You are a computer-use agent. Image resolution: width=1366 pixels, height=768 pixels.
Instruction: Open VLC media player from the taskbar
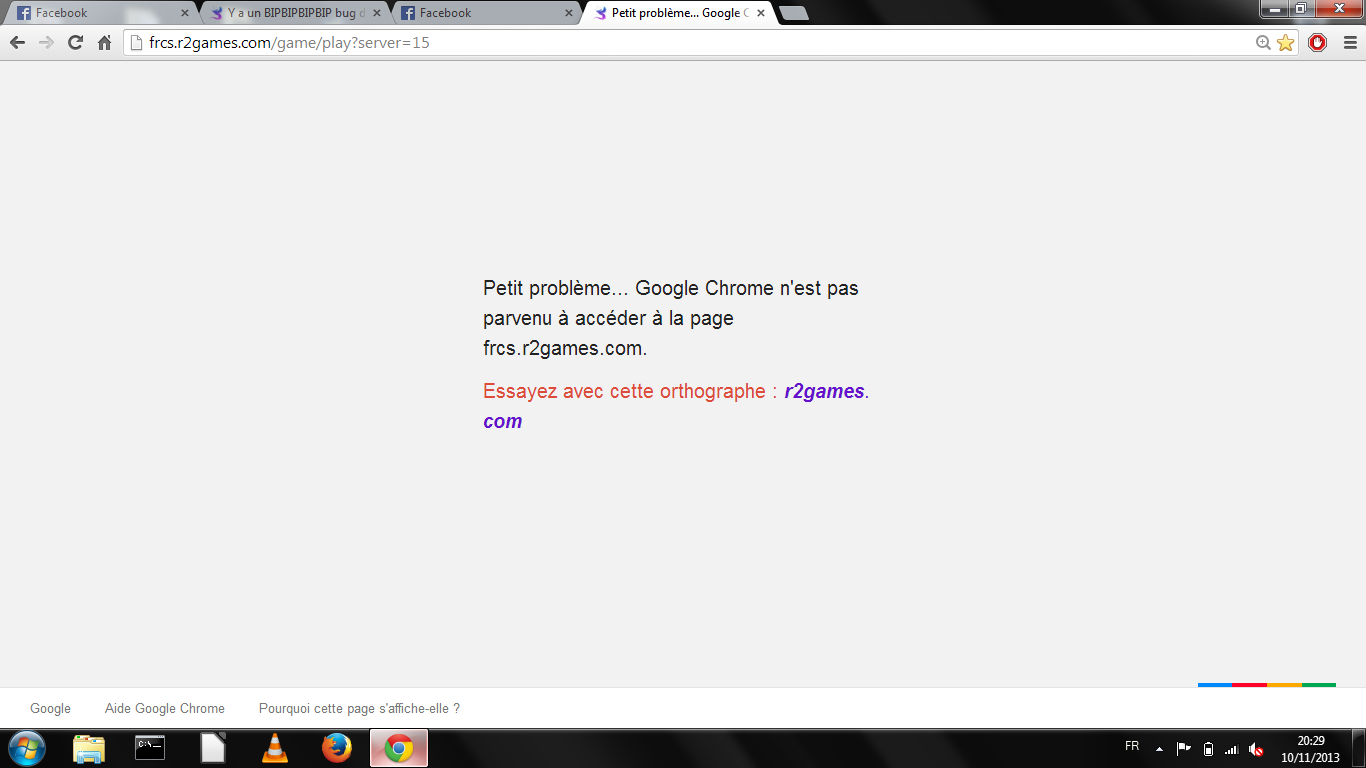275,748
